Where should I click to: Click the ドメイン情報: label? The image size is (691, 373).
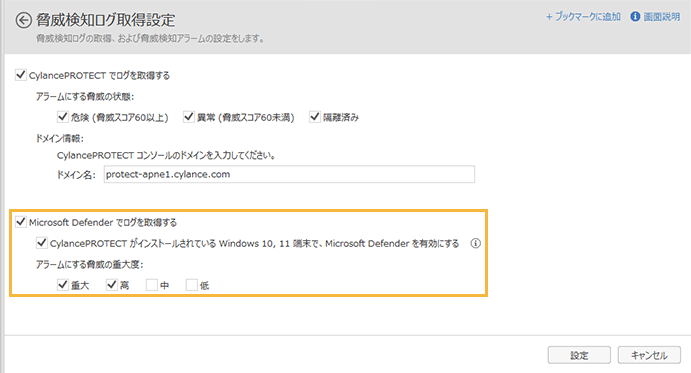coord(59,138)
